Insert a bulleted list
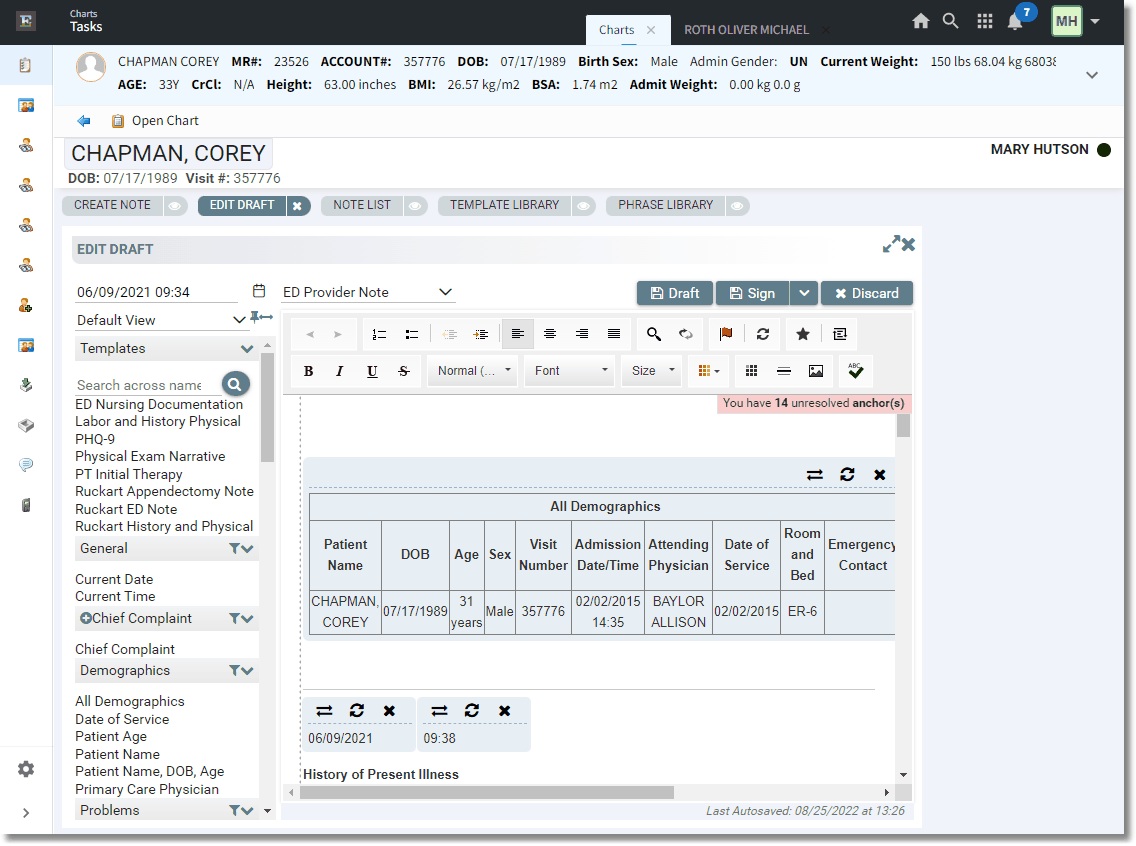Screen dimensions: 1136x846 tap(412, 334)
